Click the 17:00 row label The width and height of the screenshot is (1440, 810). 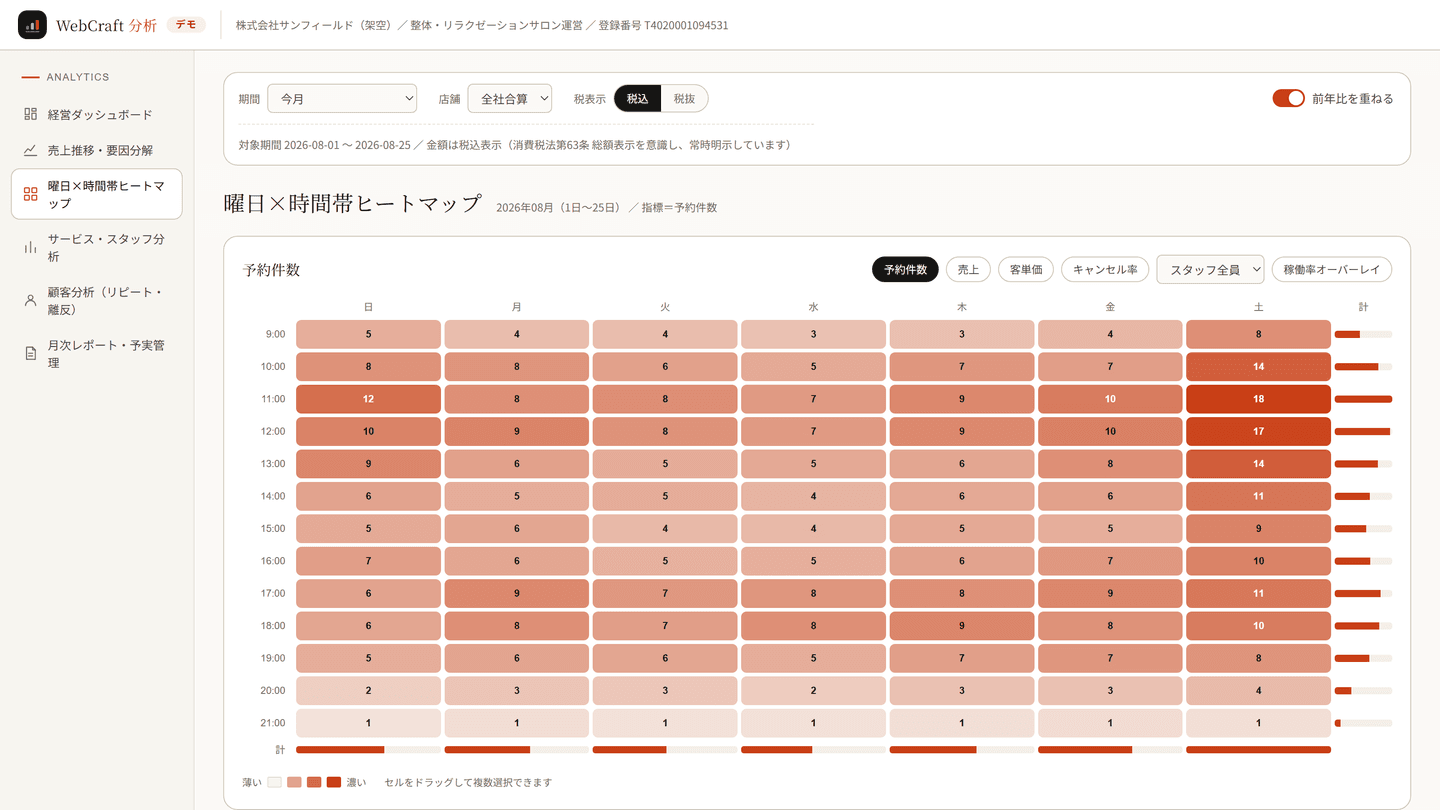pos(272,593)
